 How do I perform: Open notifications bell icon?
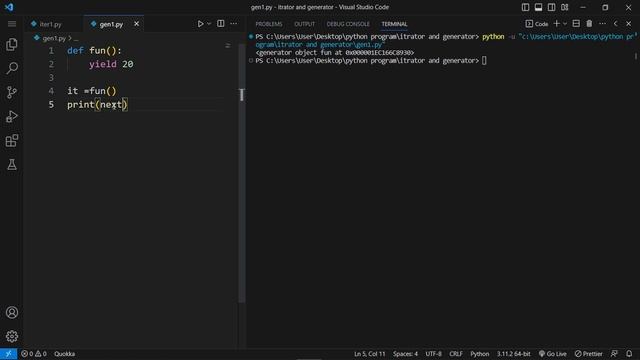pyautogui.click(x=629, y=354)
